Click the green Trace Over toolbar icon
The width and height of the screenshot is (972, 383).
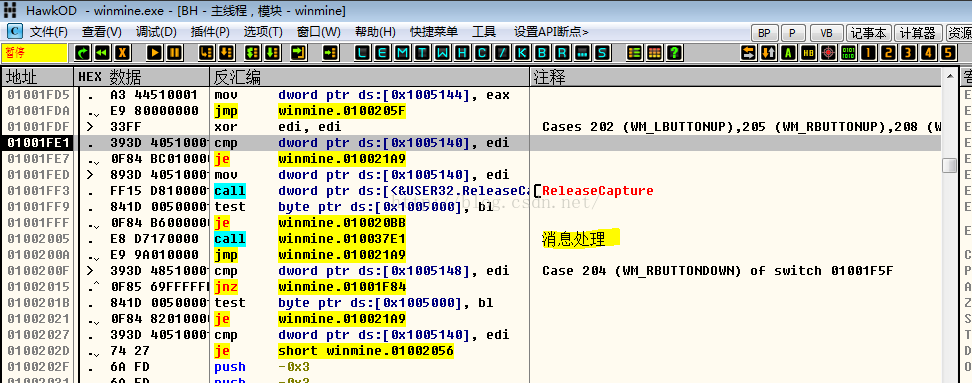click(272, 53)
